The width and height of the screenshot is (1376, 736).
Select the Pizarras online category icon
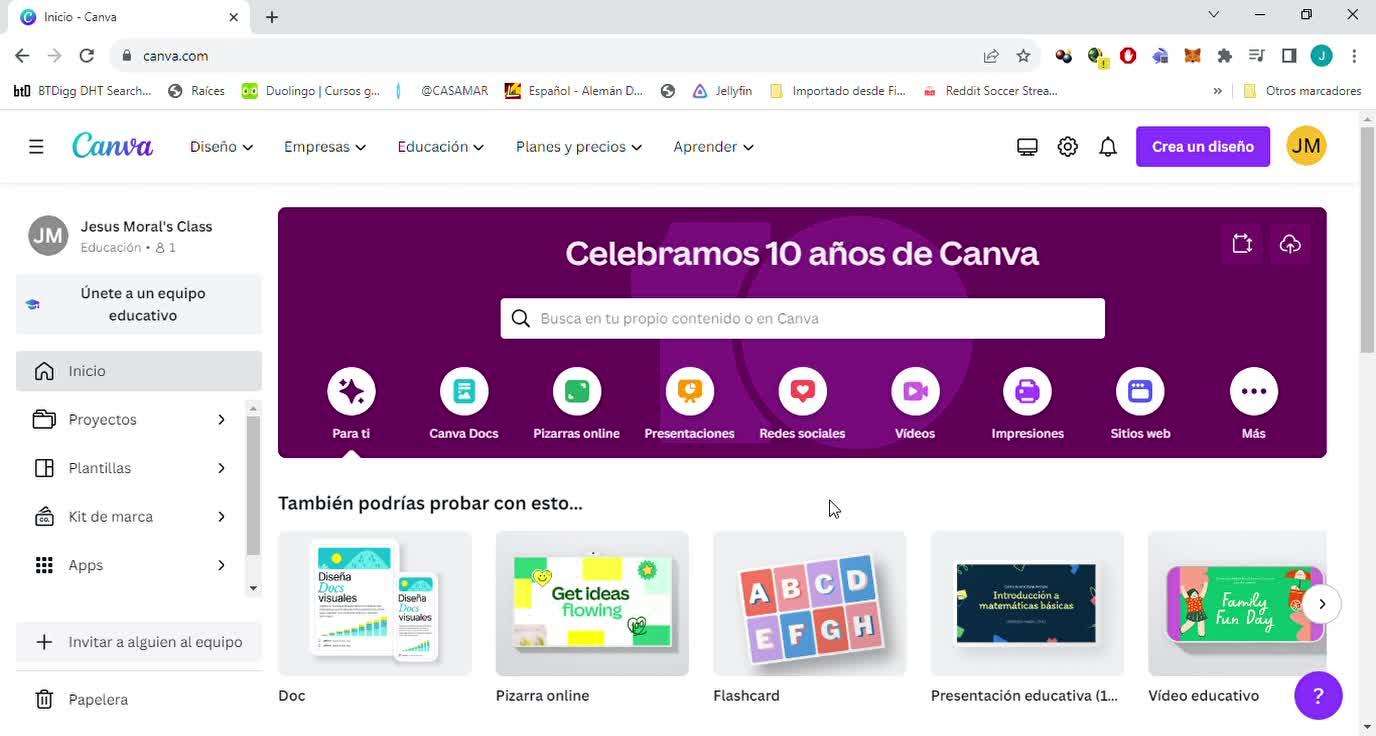tap(577, 391)
